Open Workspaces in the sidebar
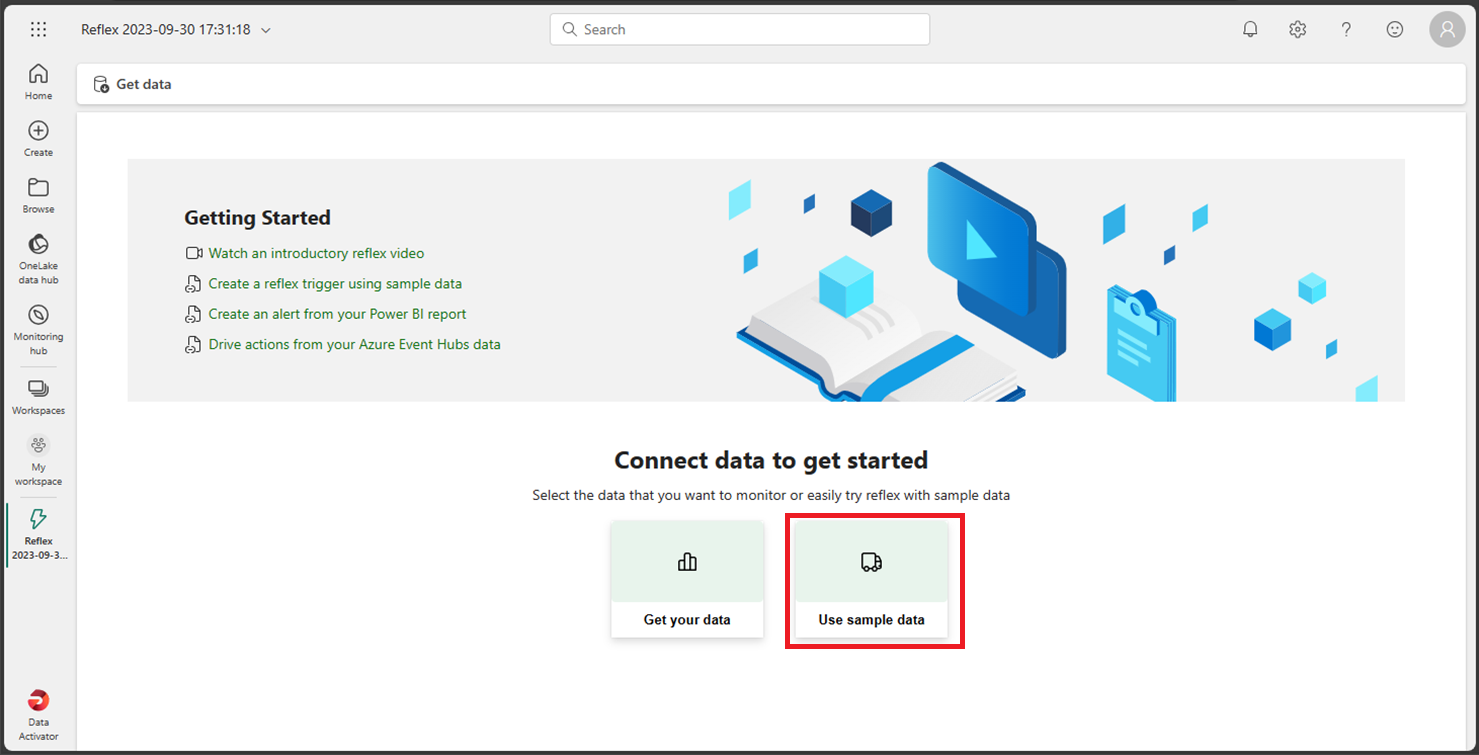This screenshot has width=1479, height=755. (38, 397)
